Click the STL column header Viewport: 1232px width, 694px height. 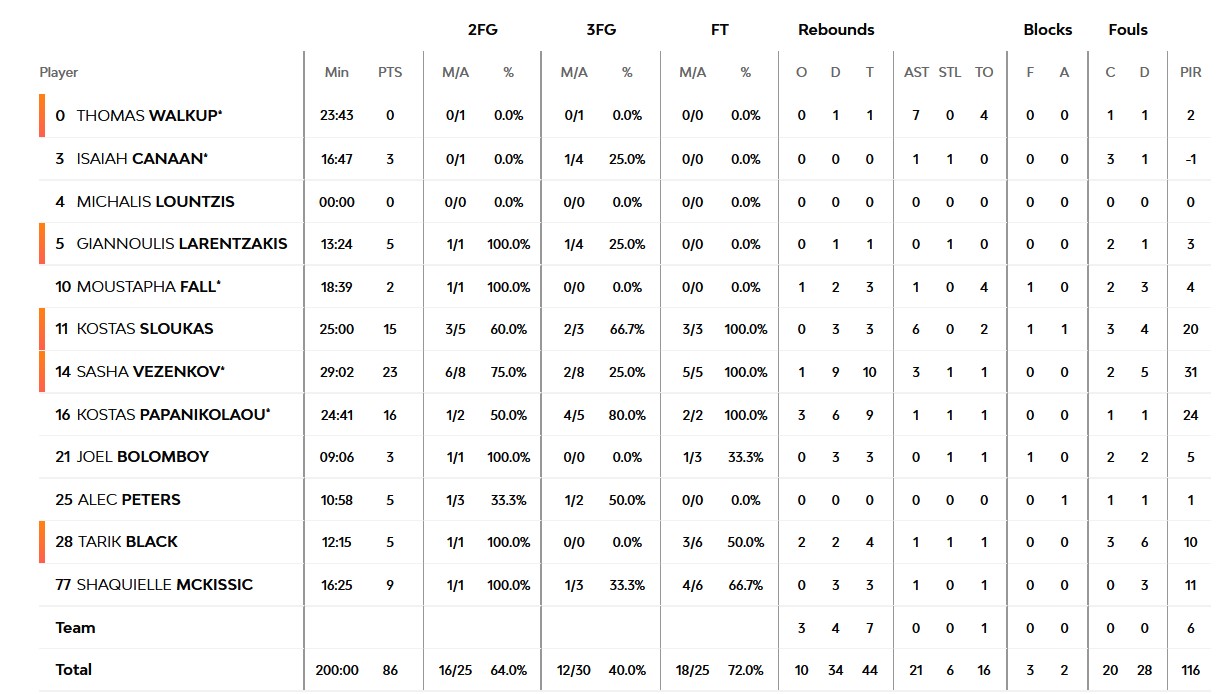coord(950,73)
